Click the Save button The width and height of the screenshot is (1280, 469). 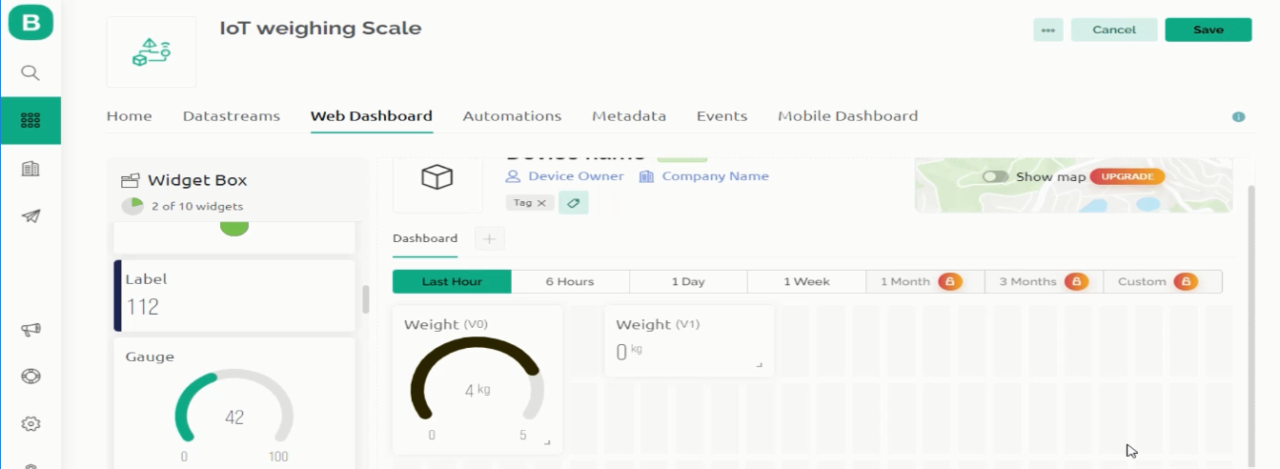(x=1208, y=30)
